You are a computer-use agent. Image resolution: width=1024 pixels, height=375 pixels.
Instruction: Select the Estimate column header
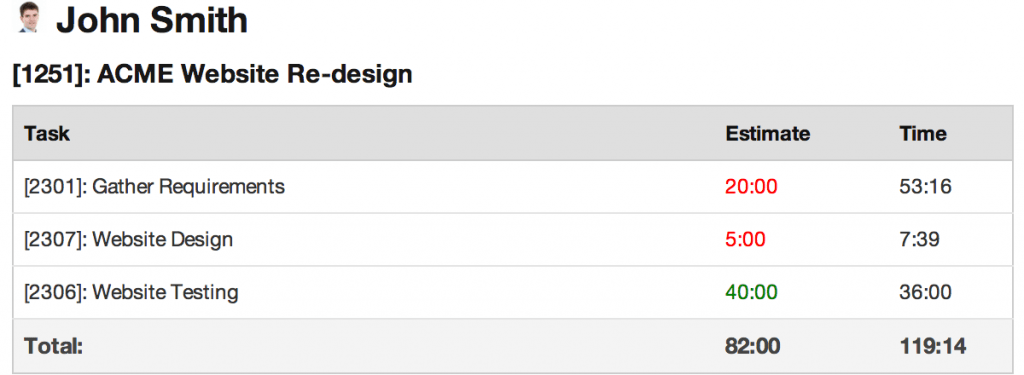coord(767,133)
